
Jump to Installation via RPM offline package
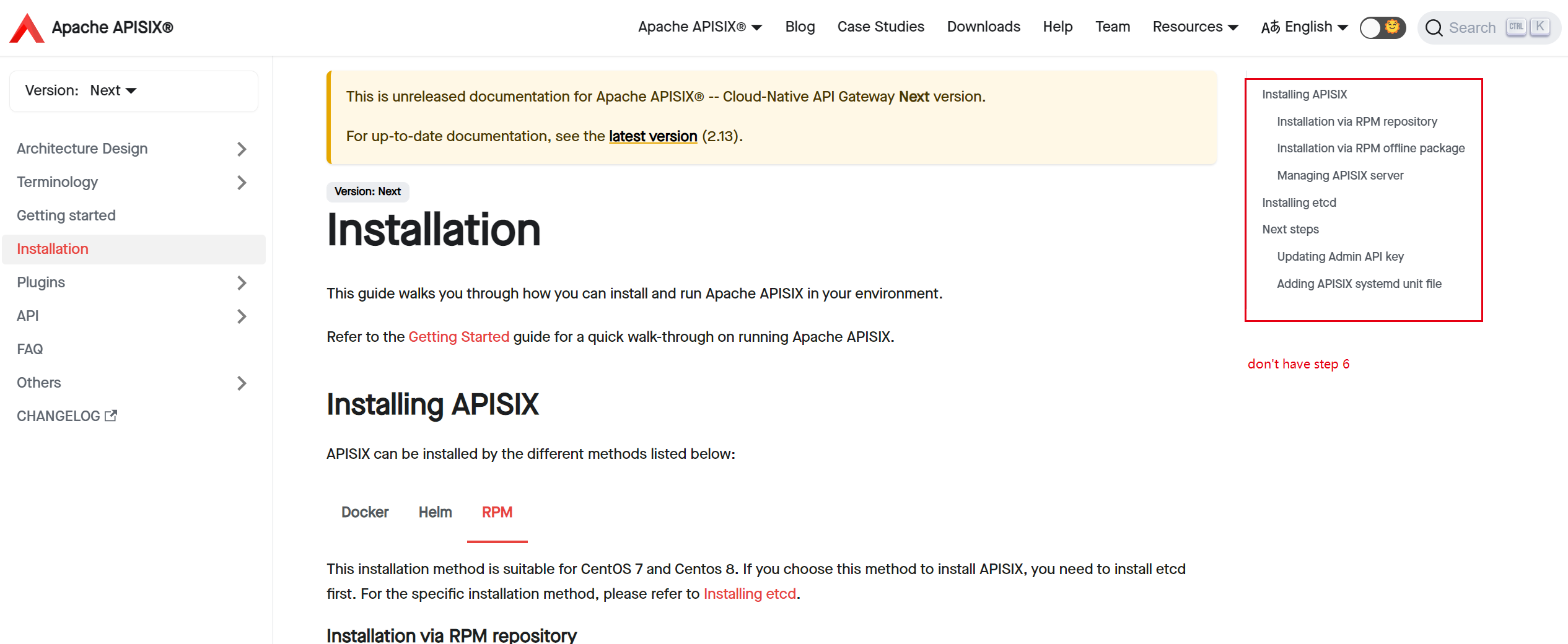point(1370,148)
